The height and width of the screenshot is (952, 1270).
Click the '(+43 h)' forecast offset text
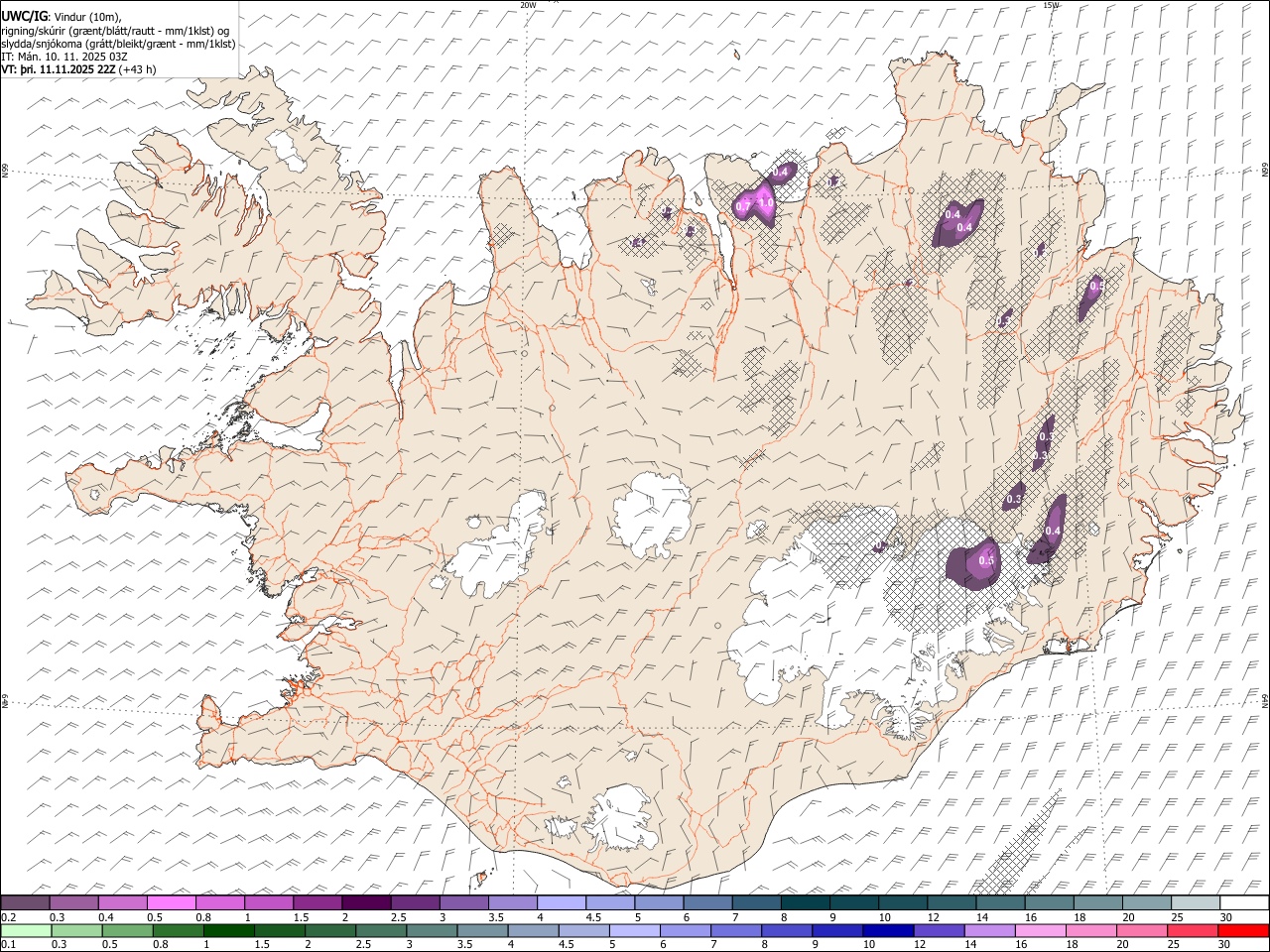137,69
